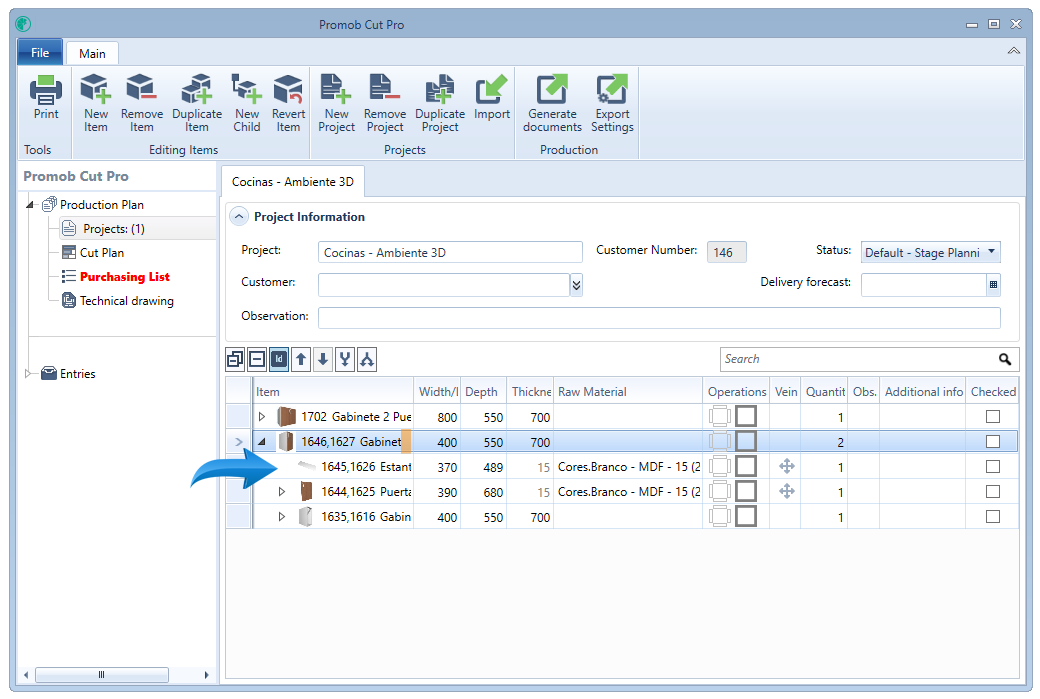
Task: Click expand-all icon in grid toolbar
Action: [x=235, y=359]
